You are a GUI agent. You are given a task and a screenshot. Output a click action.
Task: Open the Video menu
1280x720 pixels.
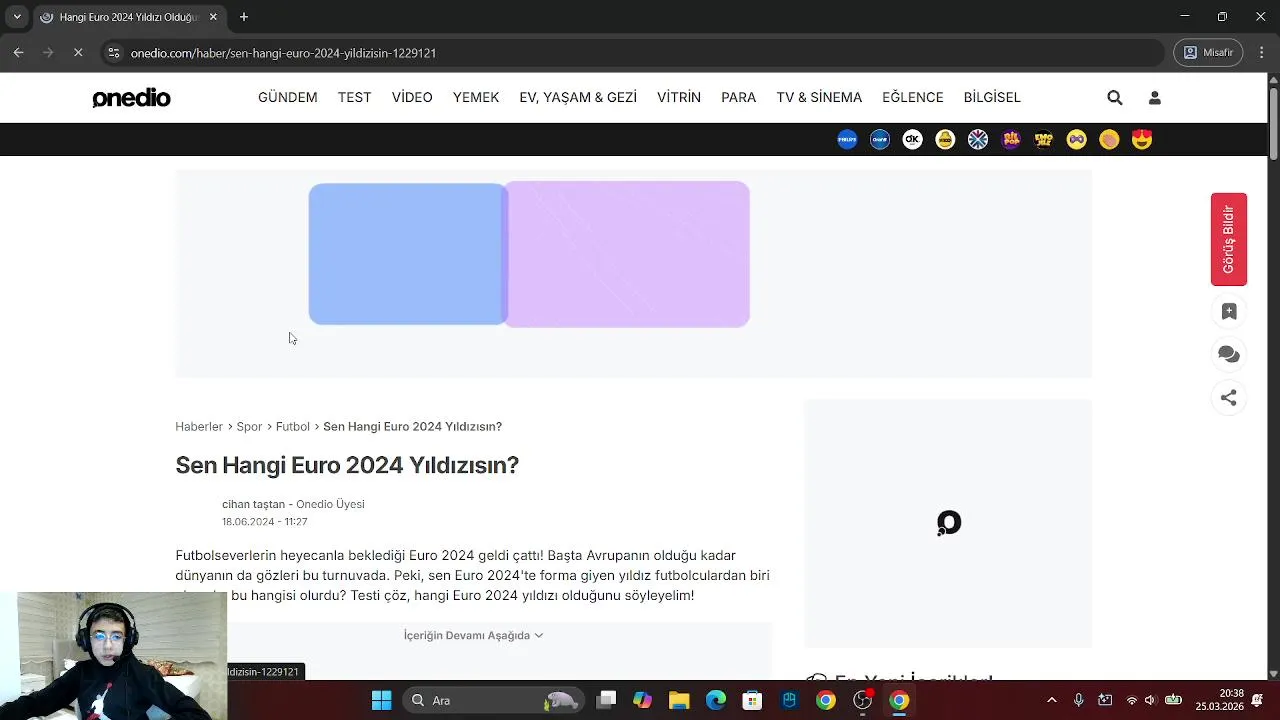[412, 97]
